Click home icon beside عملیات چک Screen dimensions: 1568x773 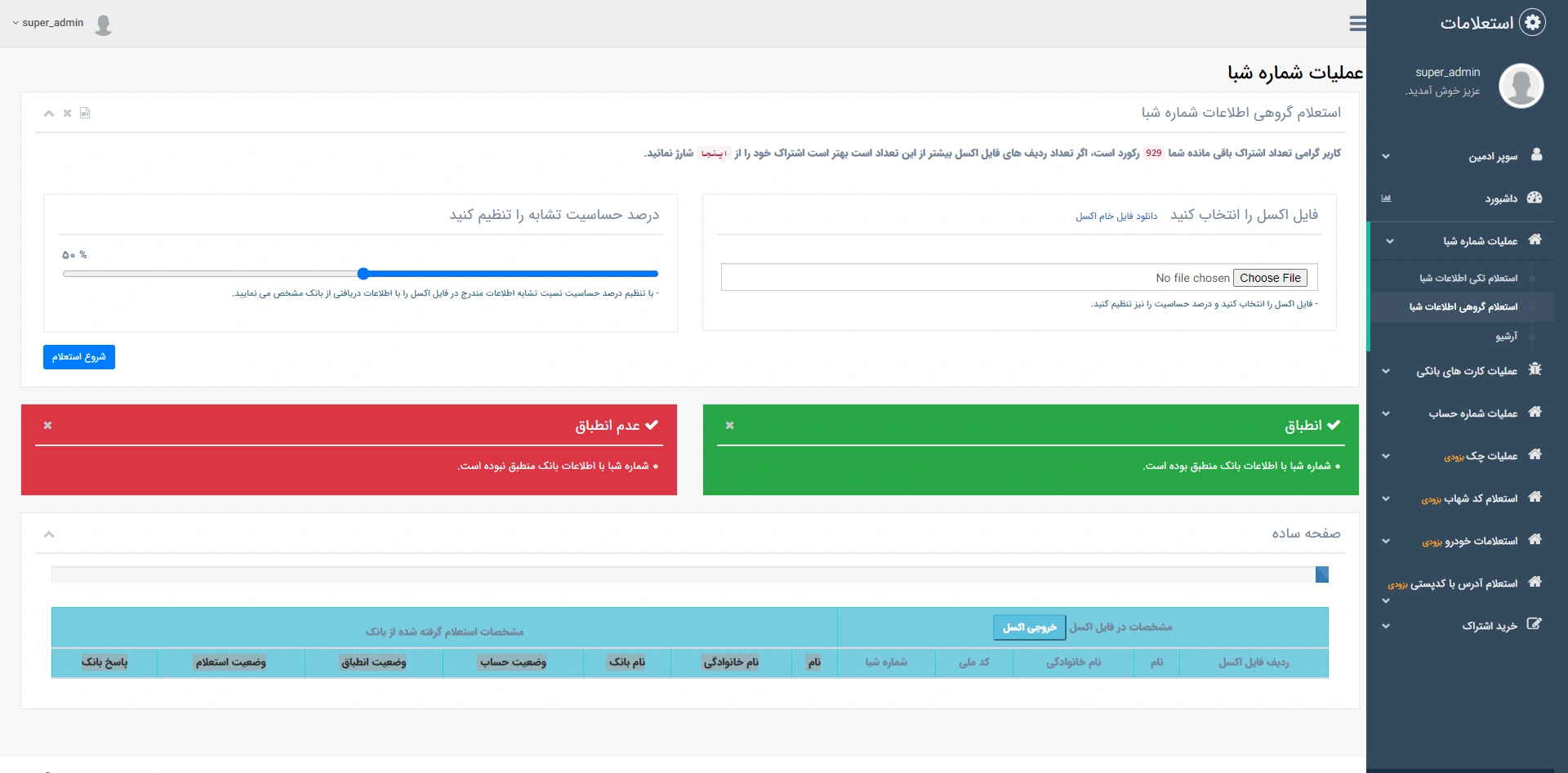point(1535,454)
